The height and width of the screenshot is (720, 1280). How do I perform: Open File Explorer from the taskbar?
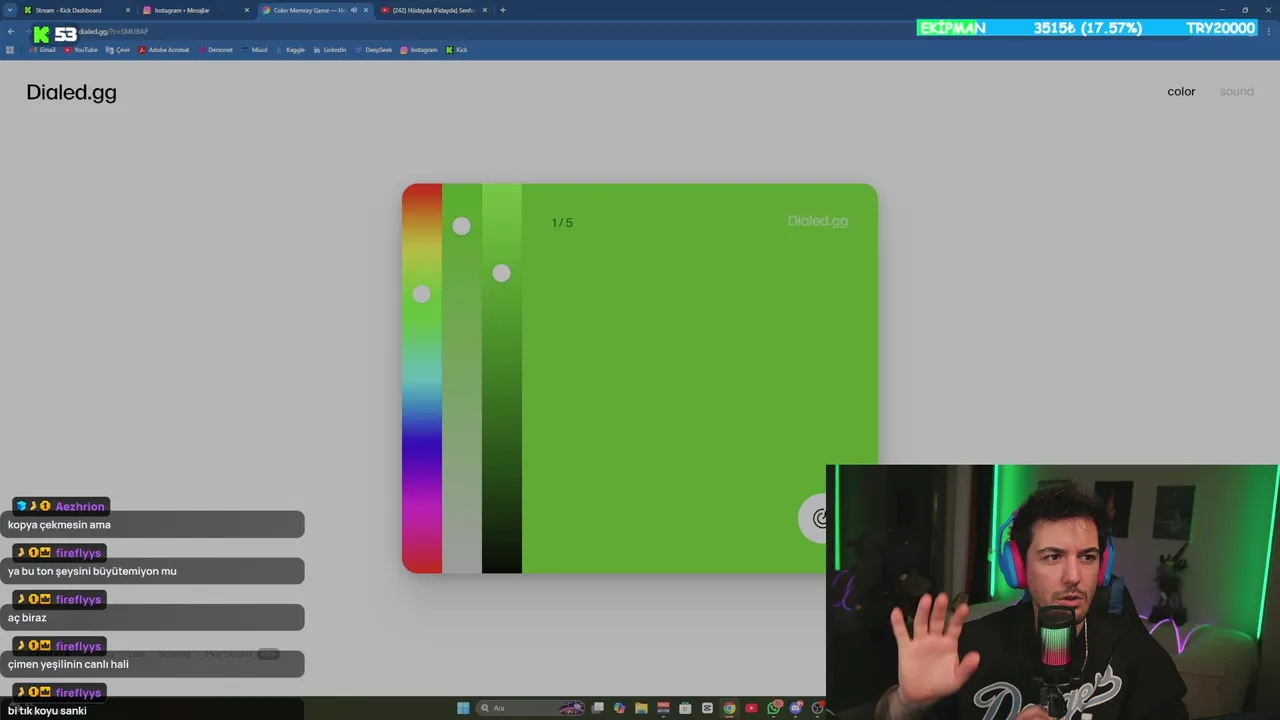point(641,708)
